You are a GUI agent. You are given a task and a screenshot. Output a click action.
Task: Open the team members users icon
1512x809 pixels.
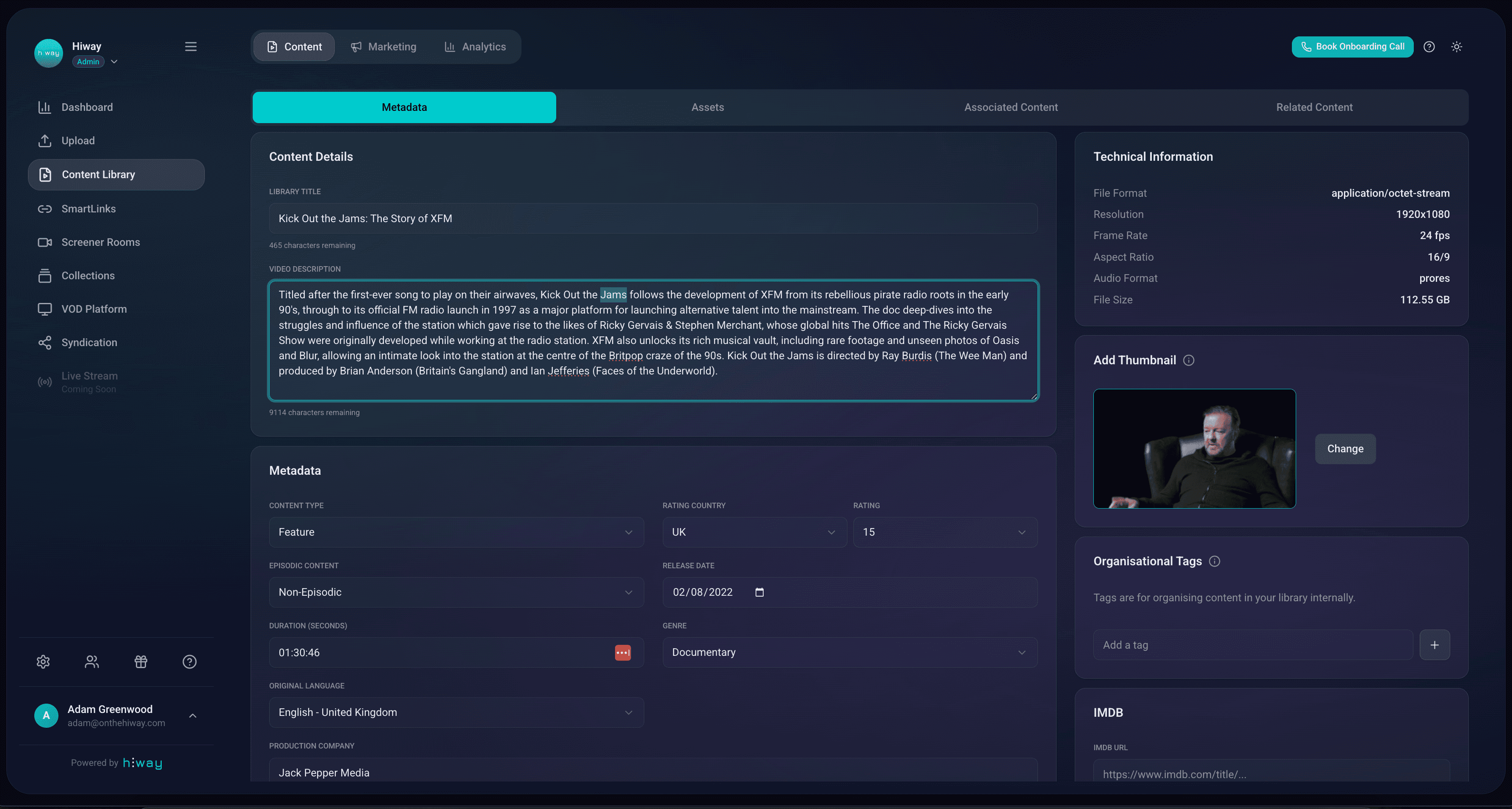pos(92,662)
